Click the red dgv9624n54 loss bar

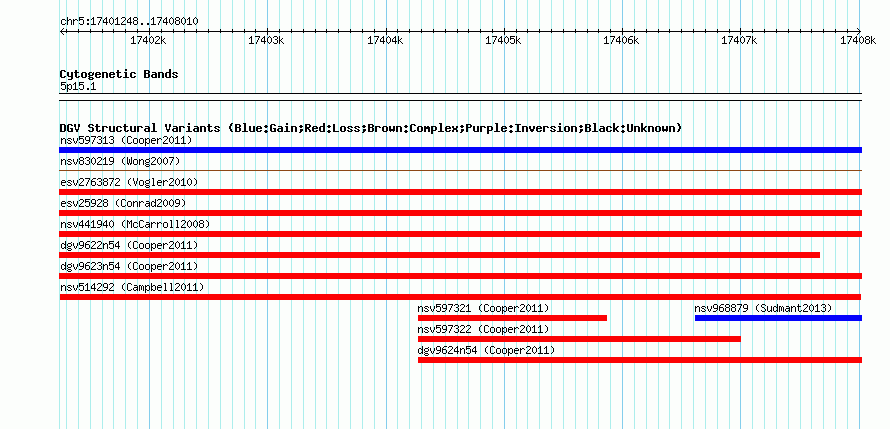[x=640, y=360]
